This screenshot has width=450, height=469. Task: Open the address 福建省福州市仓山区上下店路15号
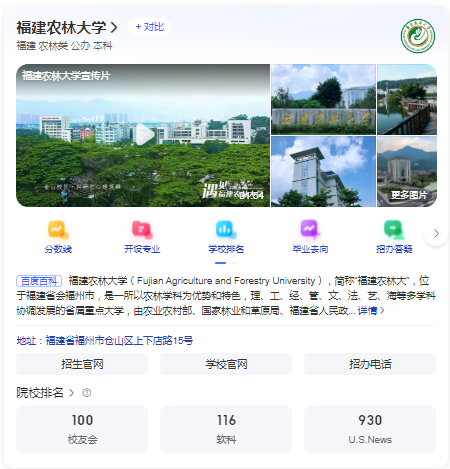pos(105,340)
